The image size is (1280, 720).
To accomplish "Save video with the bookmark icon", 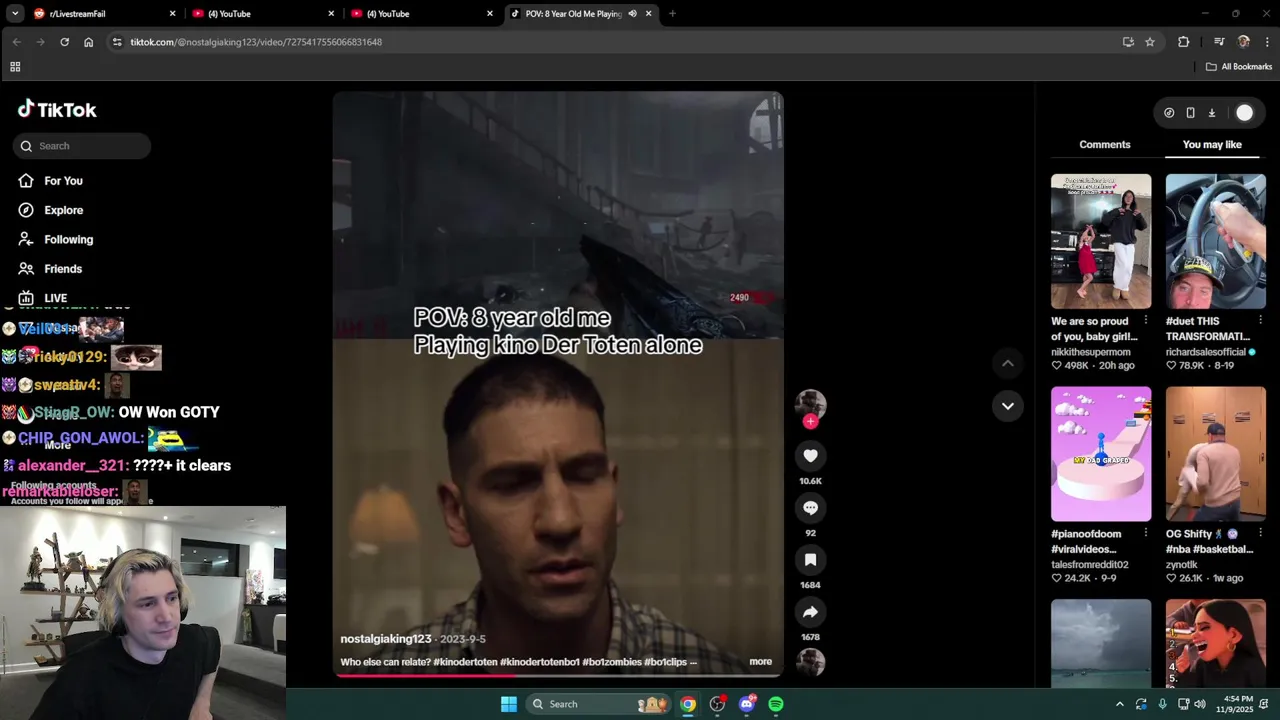I will coord(810,560).
